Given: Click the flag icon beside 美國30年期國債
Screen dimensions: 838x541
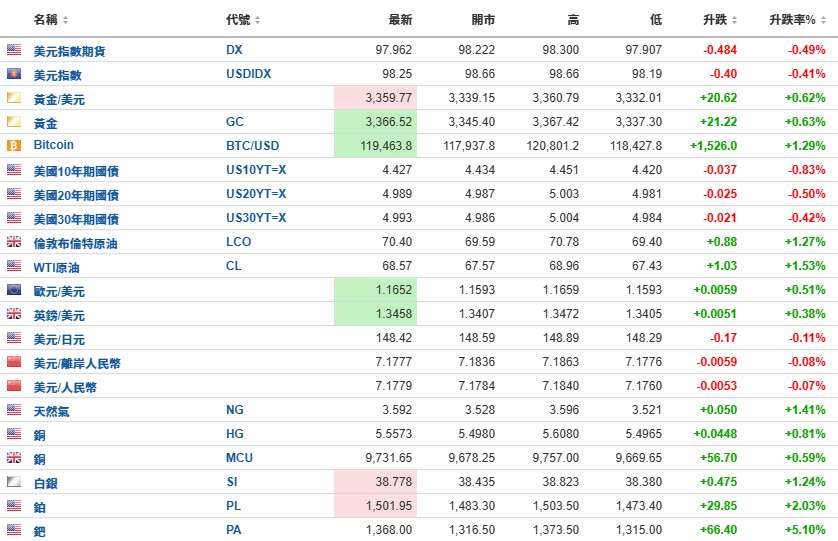Looking at the screenshot, I should (x=14, y=218).
